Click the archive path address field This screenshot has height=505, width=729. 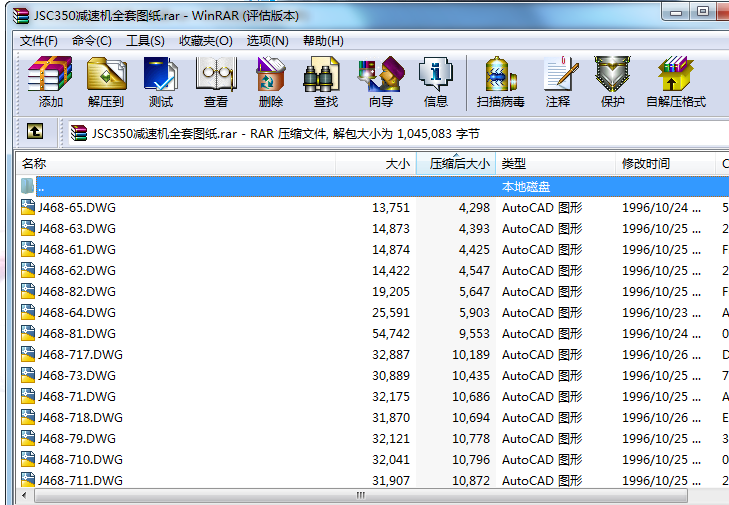point(399,133)
